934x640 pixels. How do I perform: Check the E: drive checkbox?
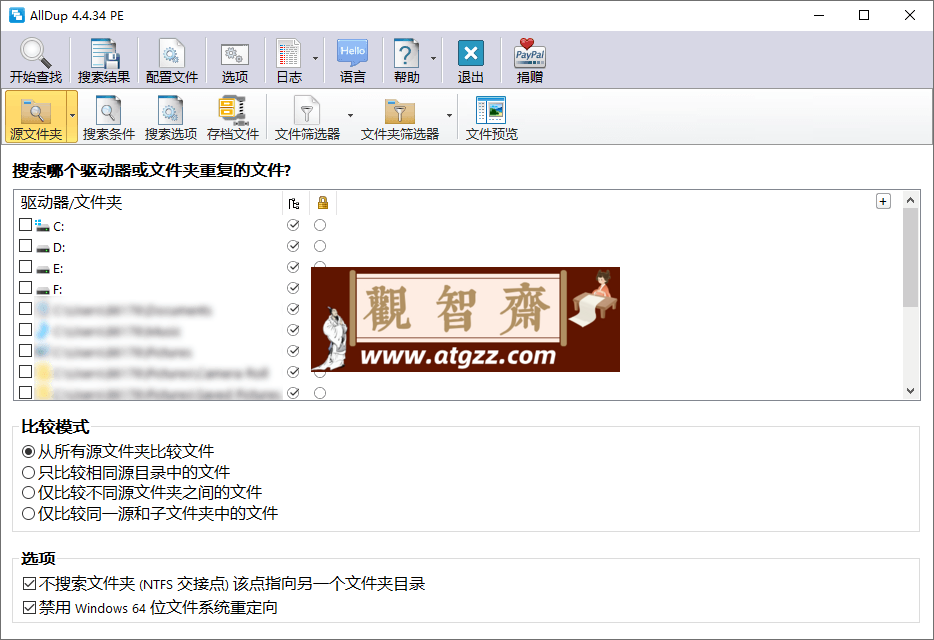click(x=25, y=266)
